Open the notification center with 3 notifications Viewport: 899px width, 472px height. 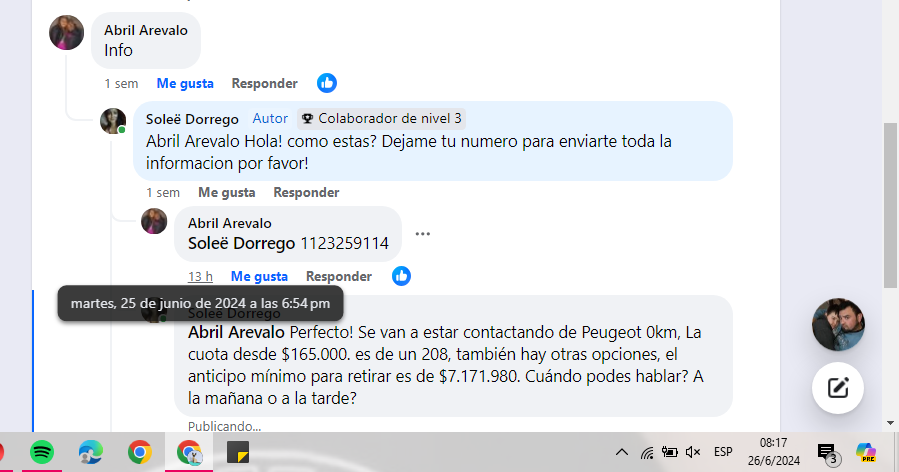click(x=826, y=453)
